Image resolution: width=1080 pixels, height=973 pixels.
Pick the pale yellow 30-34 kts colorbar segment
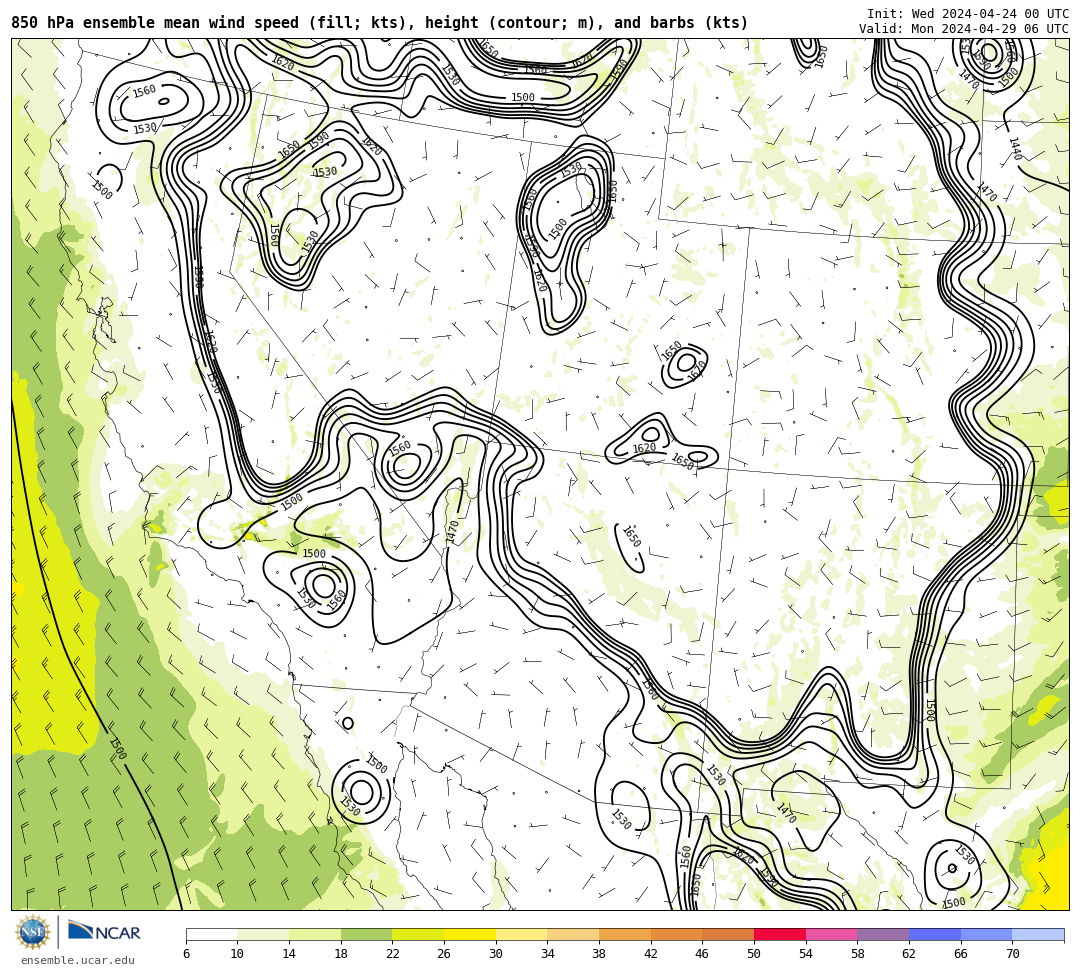pos(521,934)
